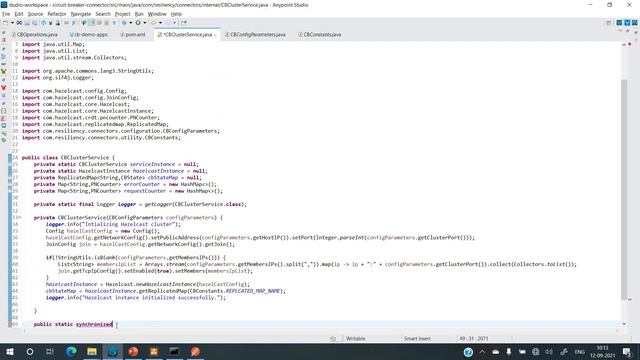Click the scroll down arrow of editor

[x=624, y=324]
